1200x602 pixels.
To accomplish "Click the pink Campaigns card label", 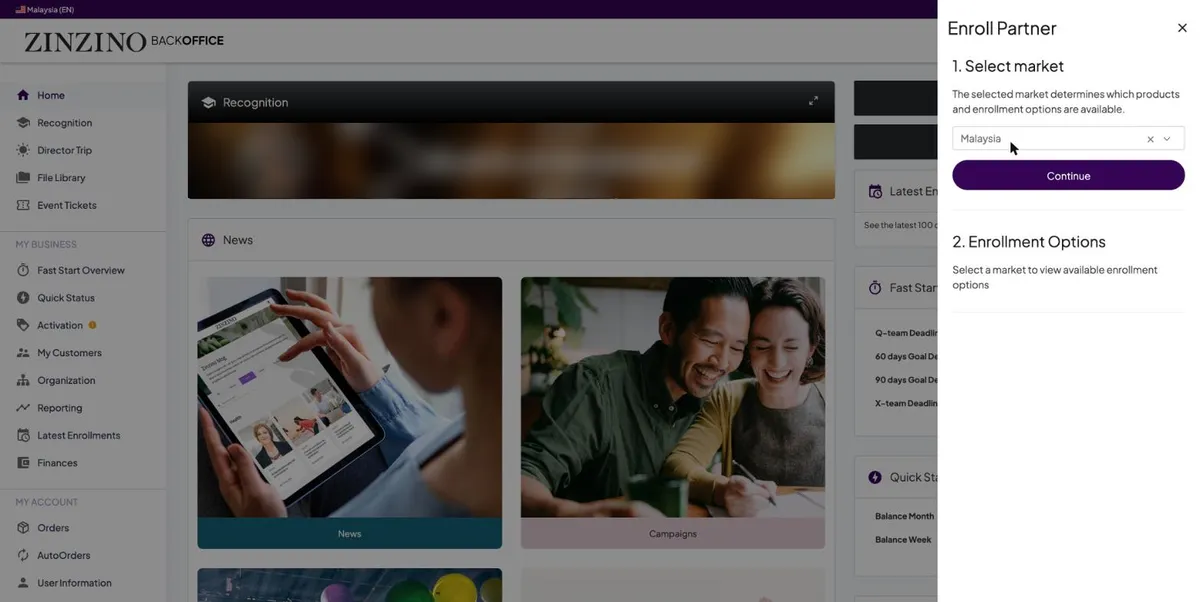I will point(672,533).
